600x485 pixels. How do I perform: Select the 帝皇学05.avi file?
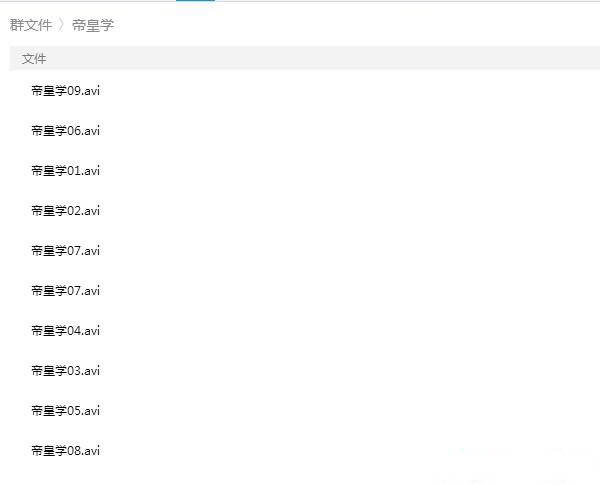click(65, 411)
